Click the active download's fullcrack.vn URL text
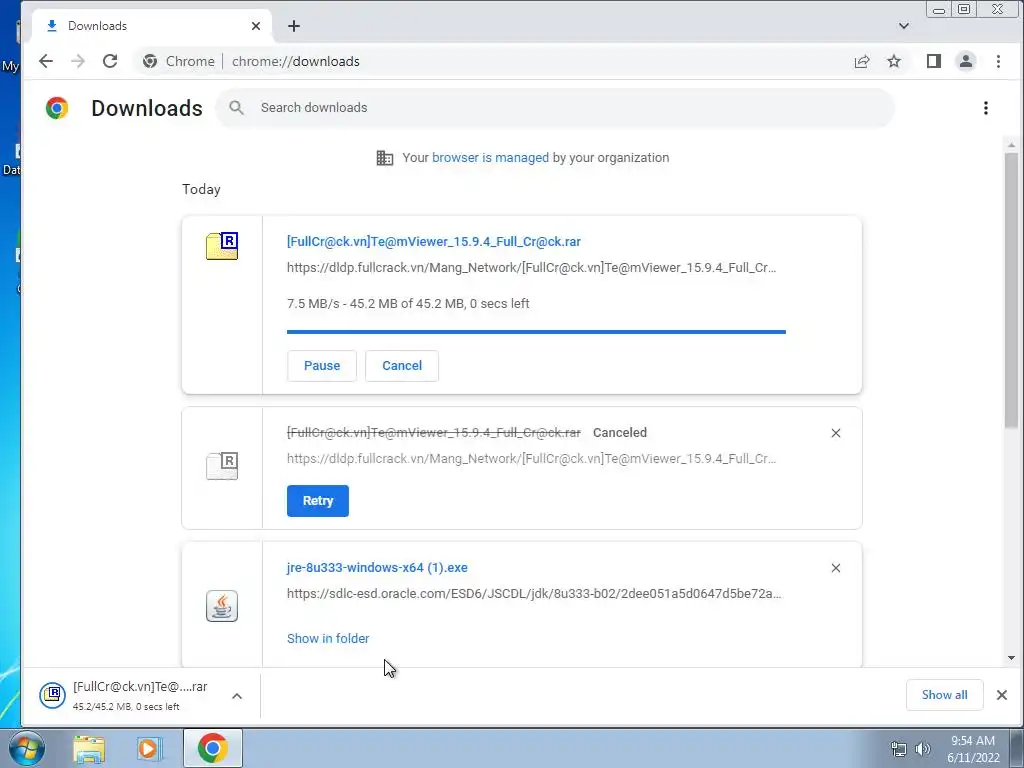The height and width of the screenshot is (768, 1024). click(532, 268)
